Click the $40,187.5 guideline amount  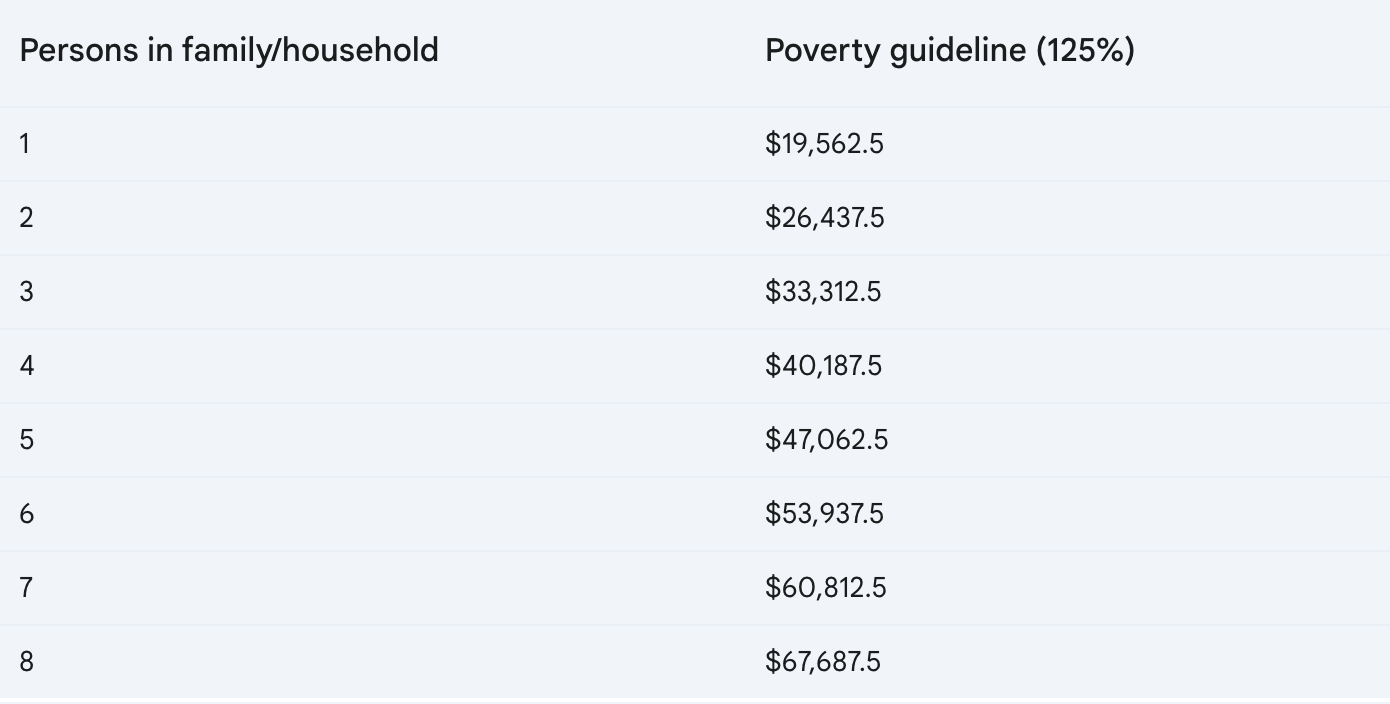(x=823, y=366)
